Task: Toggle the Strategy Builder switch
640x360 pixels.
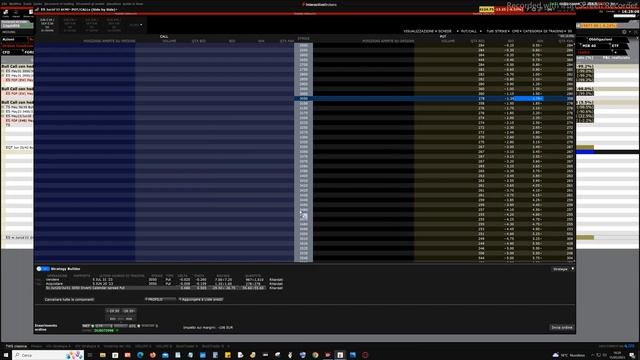Action: (x=42, y=269)
